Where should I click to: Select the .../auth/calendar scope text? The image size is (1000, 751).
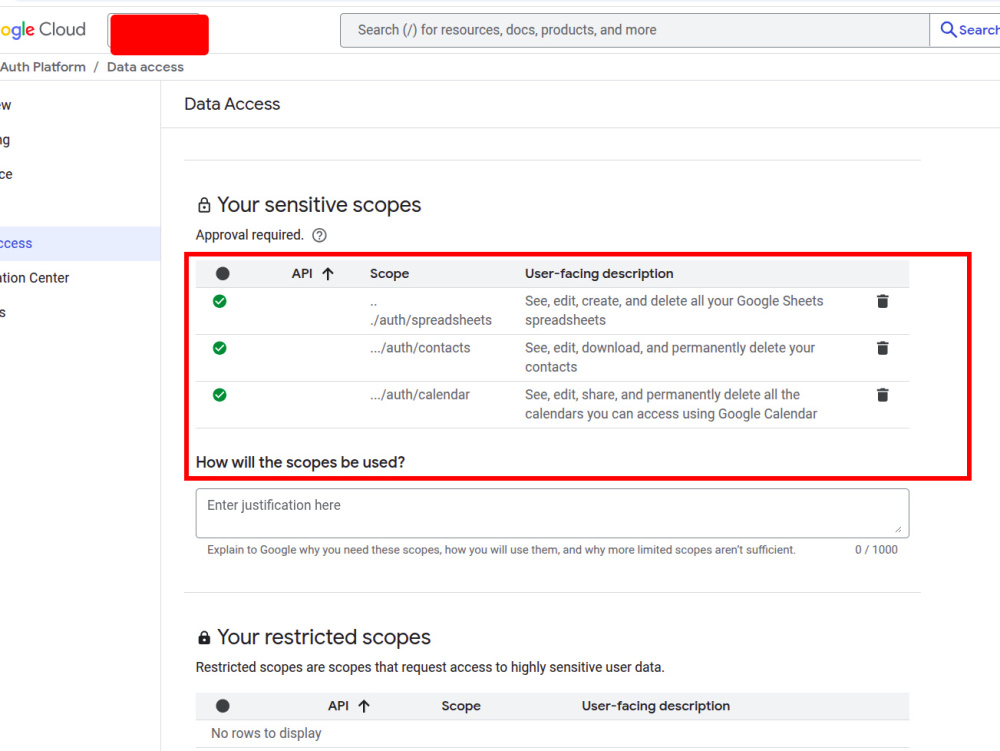tap(420, 395)
